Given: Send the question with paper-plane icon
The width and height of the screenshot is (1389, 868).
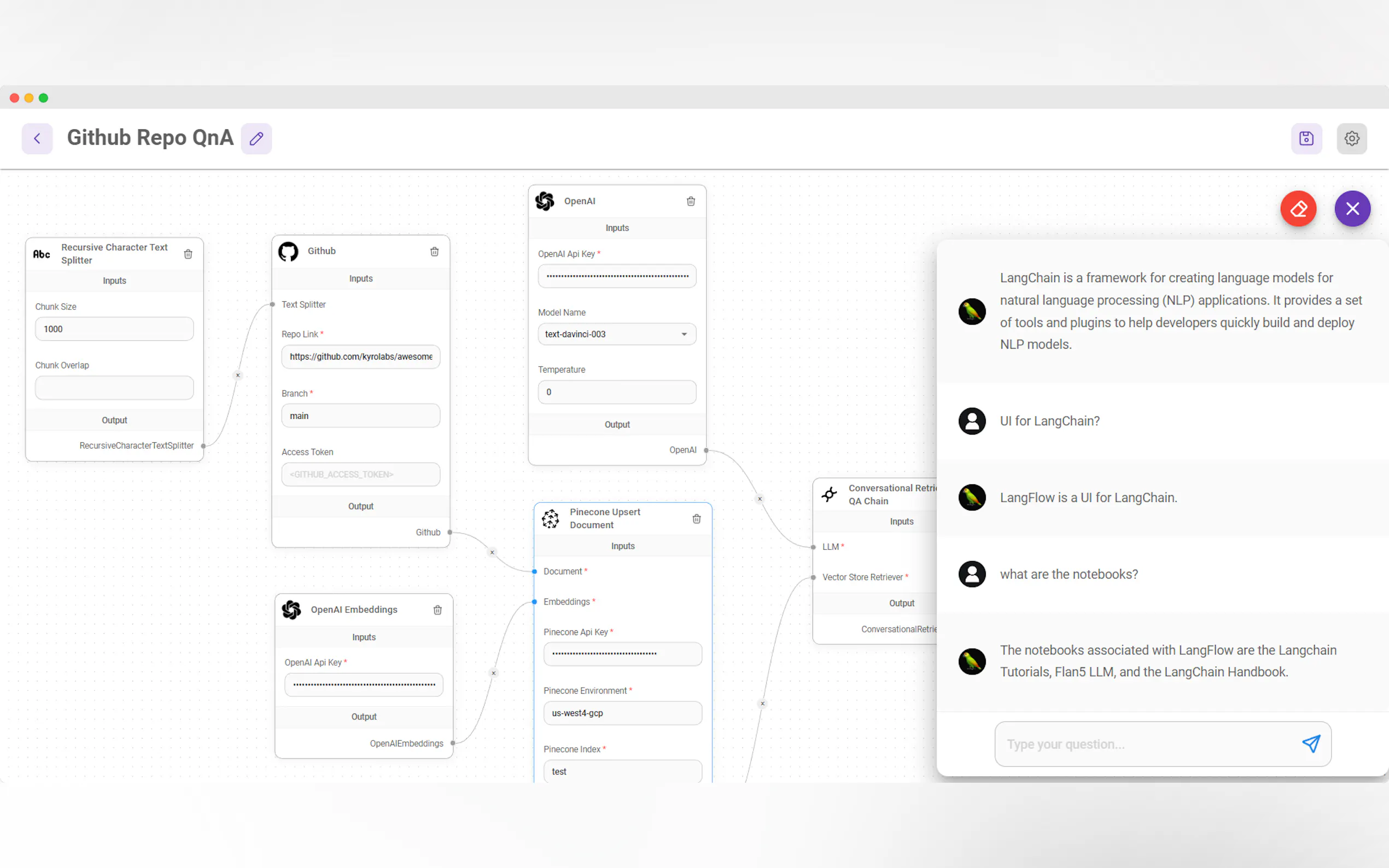Looking at the screenshot, I should tap(1311, 744).
